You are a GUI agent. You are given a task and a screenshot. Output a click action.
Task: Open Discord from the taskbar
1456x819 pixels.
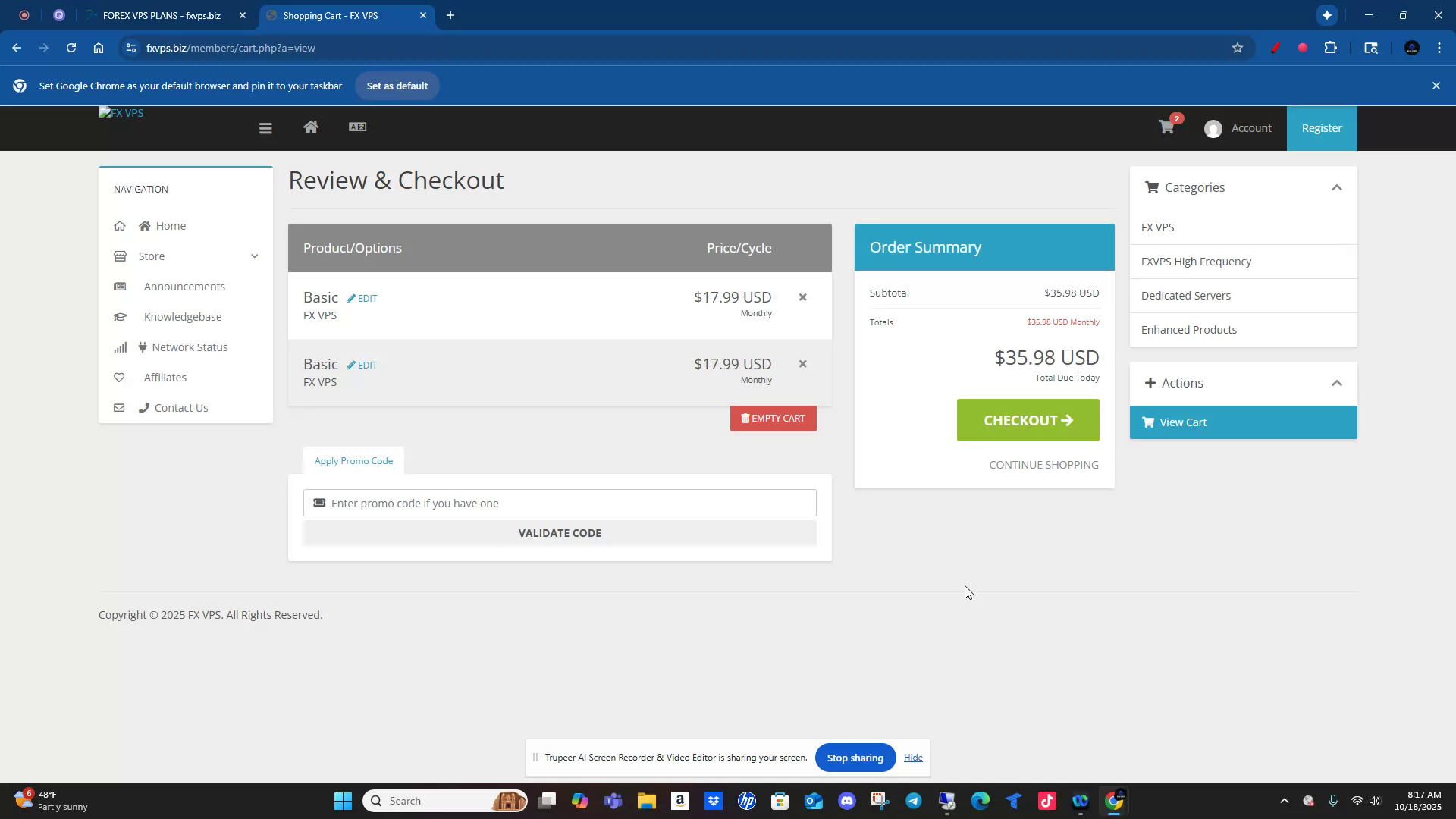[x=848, y=800]
